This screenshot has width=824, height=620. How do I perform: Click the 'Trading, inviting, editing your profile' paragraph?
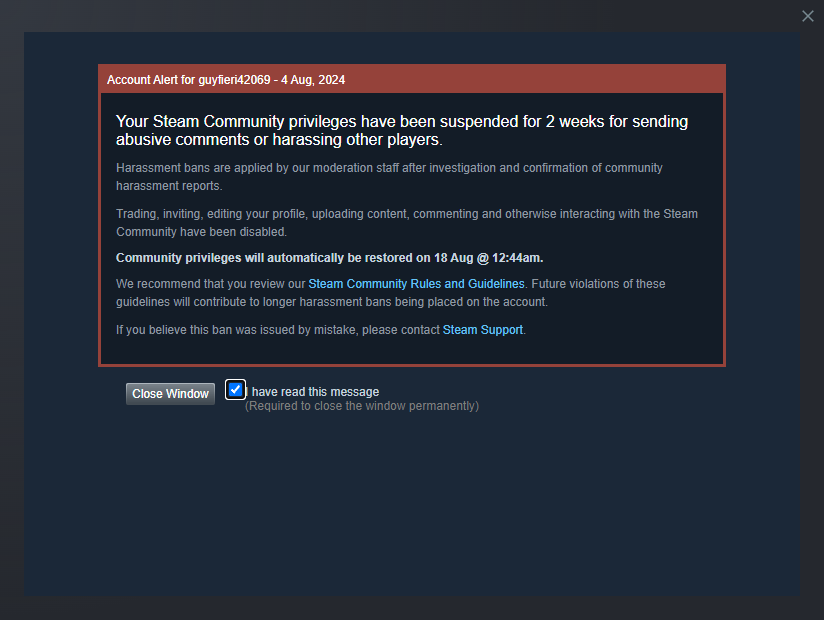(x=407, y=223)
